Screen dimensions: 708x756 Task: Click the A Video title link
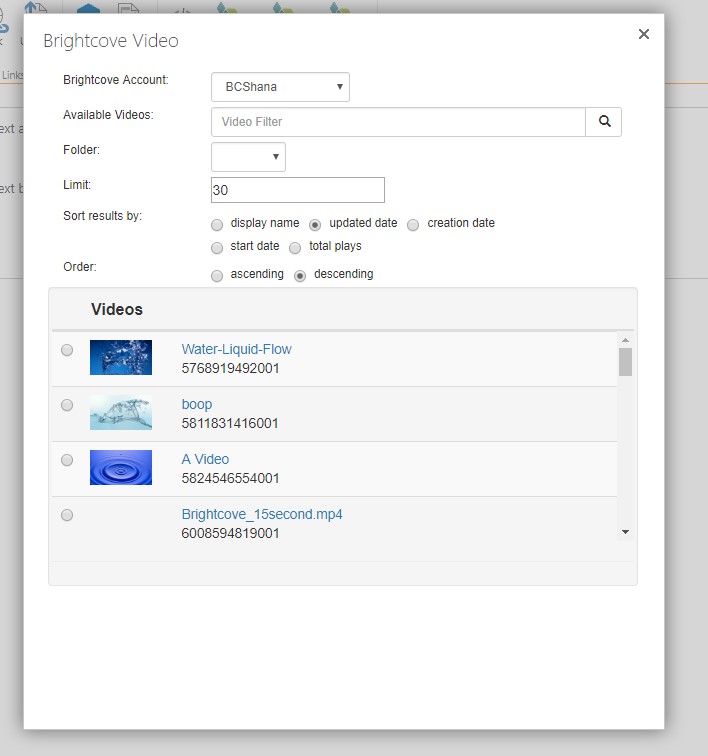coord(205,459)
